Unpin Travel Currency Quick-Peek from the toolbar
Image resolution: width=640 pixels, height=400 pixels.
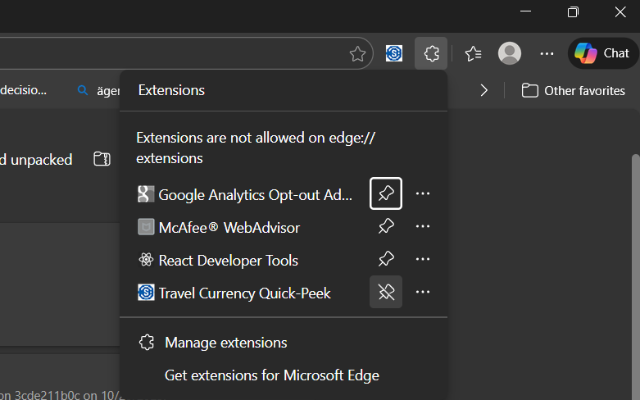[386, 292]
